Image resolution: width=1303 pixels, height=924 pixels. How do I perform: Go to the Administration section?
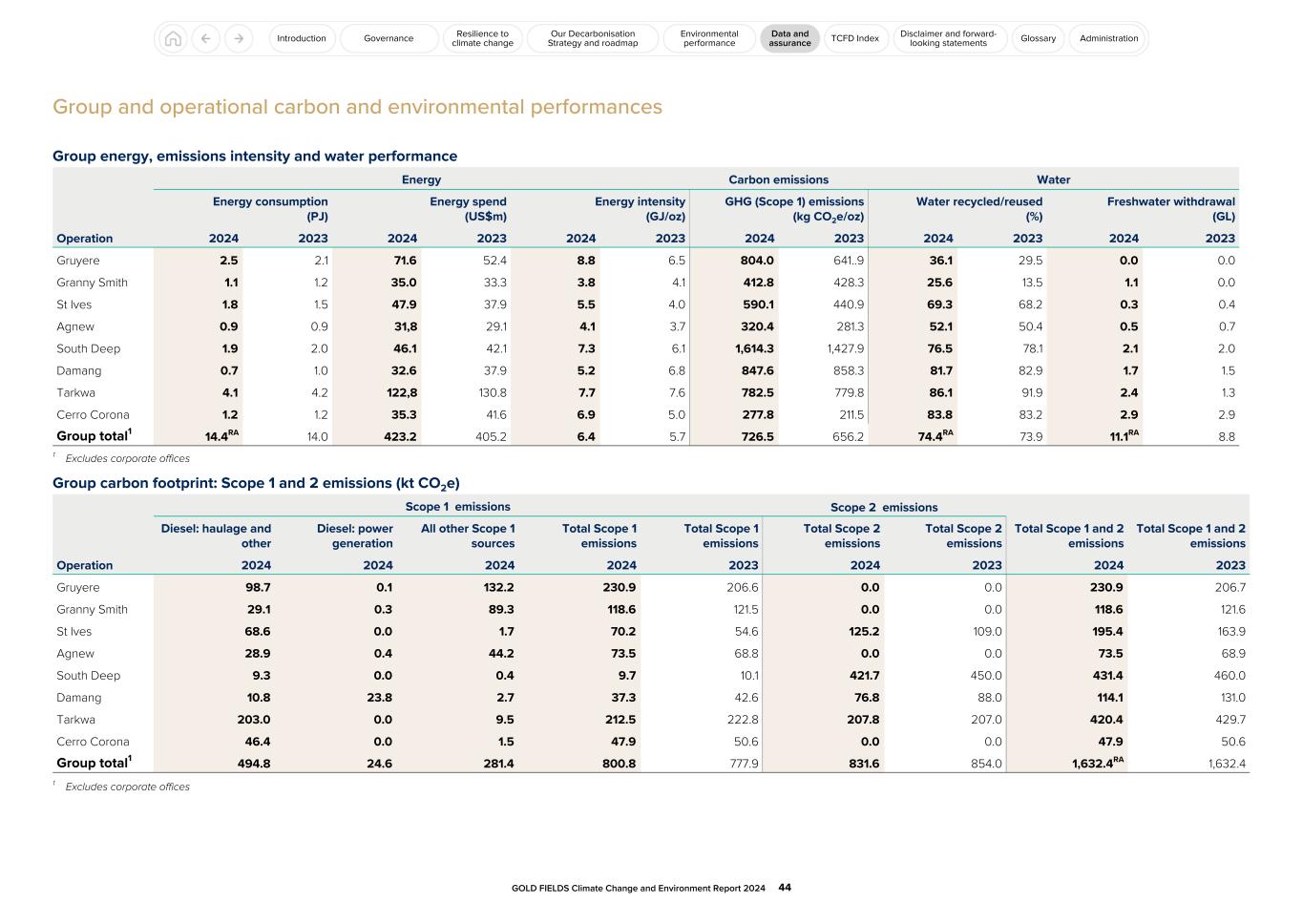click(1107, 38)
